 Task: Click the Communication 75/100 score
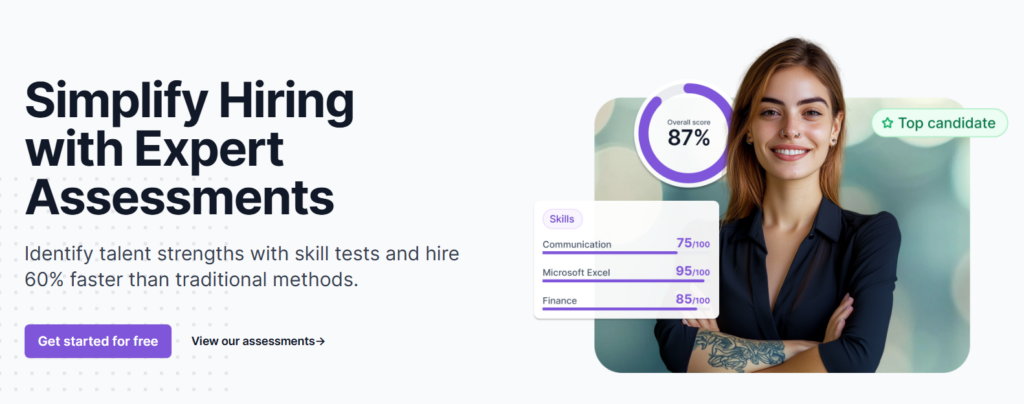[x=693, y=243]
